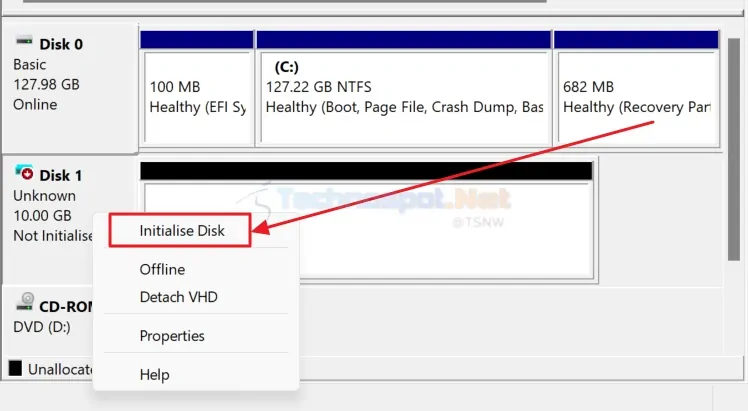This screenshot has height=411, width=748.
Task: Click the Disk 1 uninitialised disk icon
Action: tap(24, 173)
